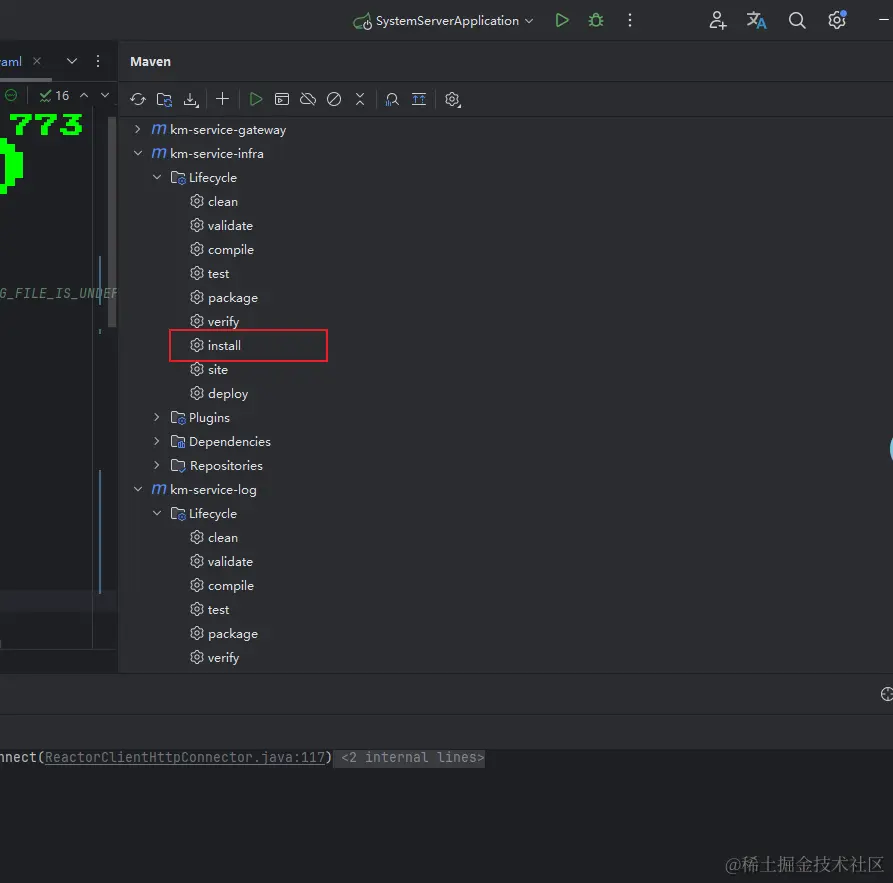Run Maven build from Maven toolbar
The image size is (893, 883).
pos(256,99)
